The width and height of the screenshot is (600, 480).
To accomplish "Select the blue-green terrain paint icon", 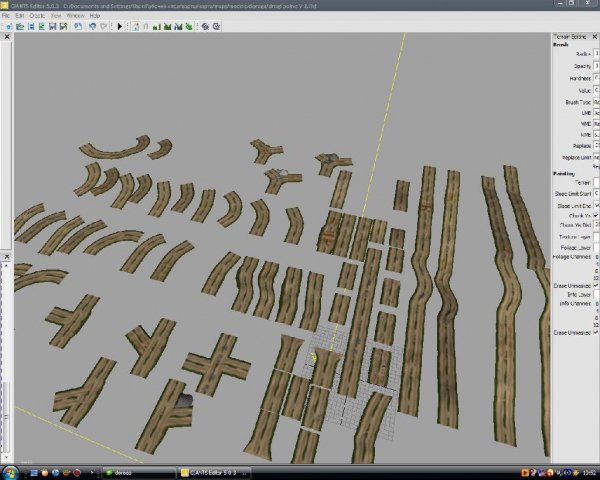I will 178,26.
